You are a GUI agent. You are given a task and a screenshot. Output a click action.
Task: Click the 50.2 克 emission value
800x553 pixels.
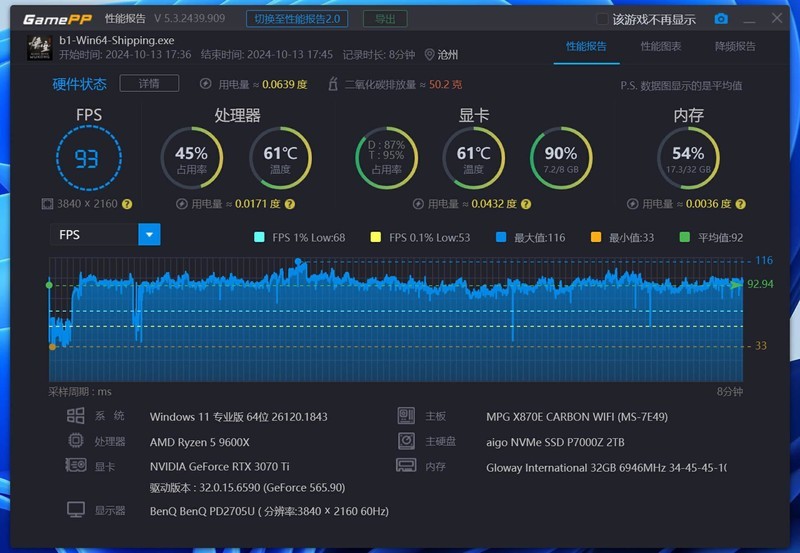click(445, 84)
